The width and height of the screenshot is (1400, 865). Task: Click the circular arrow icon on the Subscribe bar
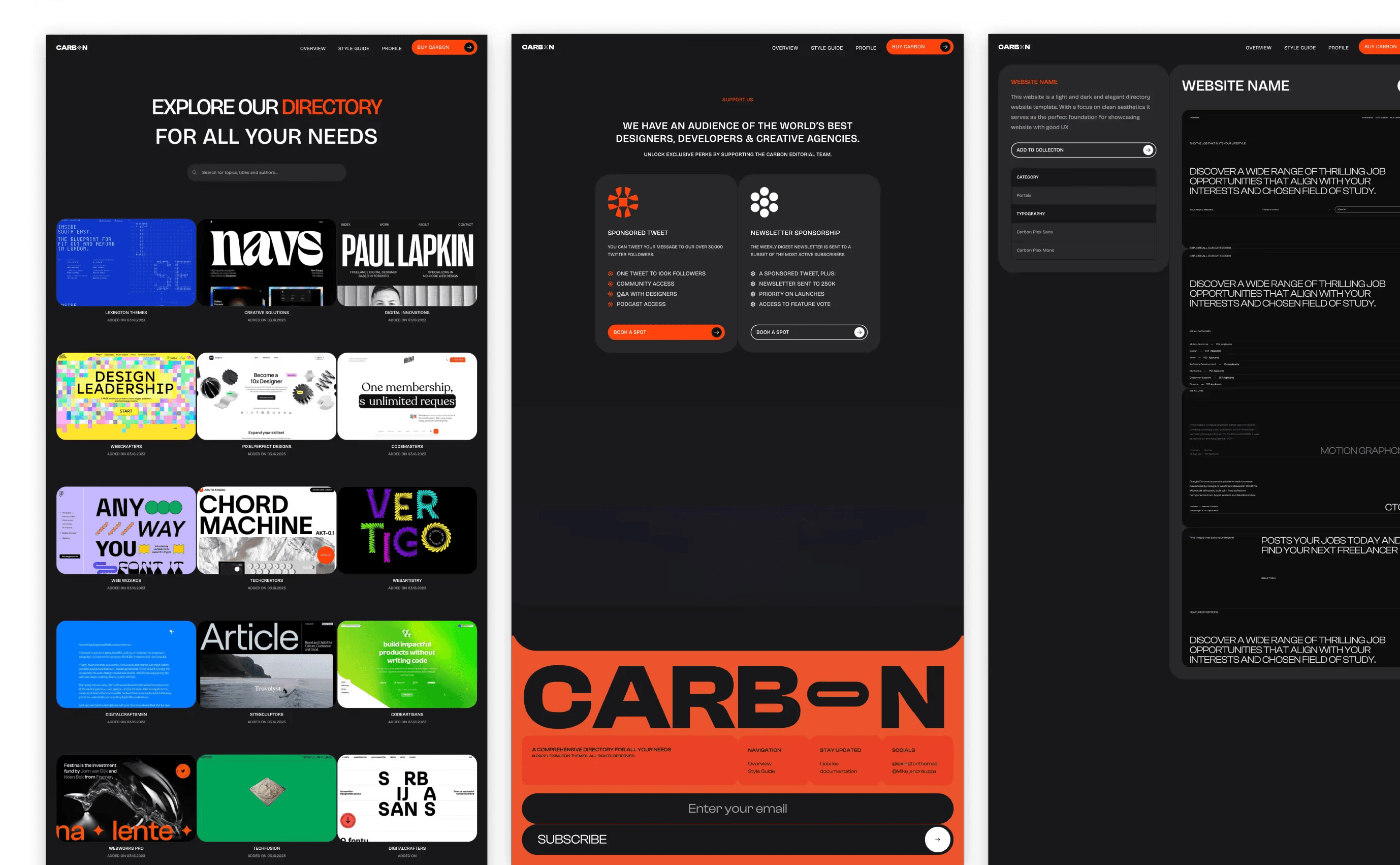point(937,839)
